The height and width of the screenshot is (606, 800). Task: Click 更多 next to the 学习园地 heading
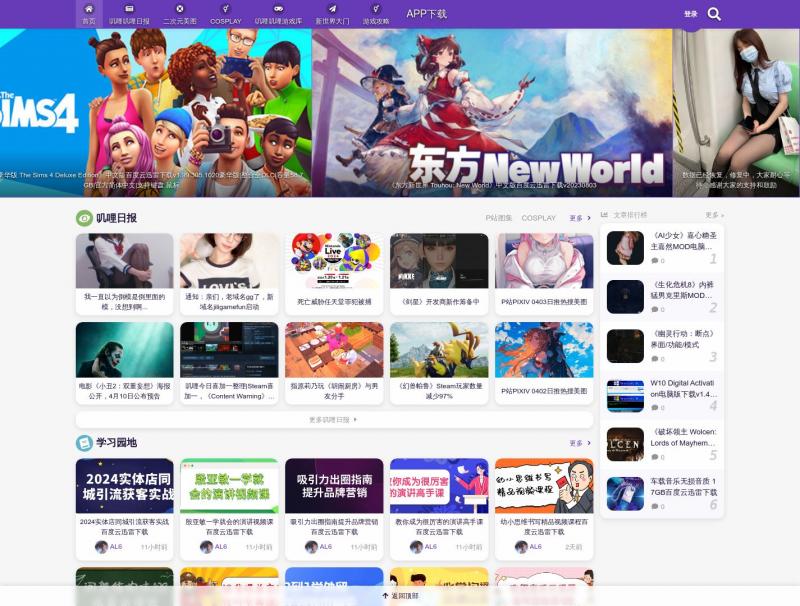[x=580, y=443]
